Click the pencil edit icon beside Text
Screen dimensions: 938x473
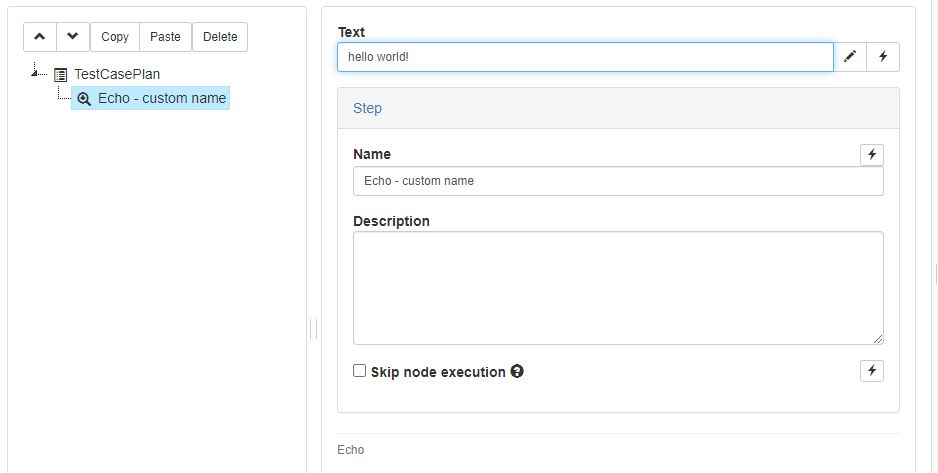(850, 57)
